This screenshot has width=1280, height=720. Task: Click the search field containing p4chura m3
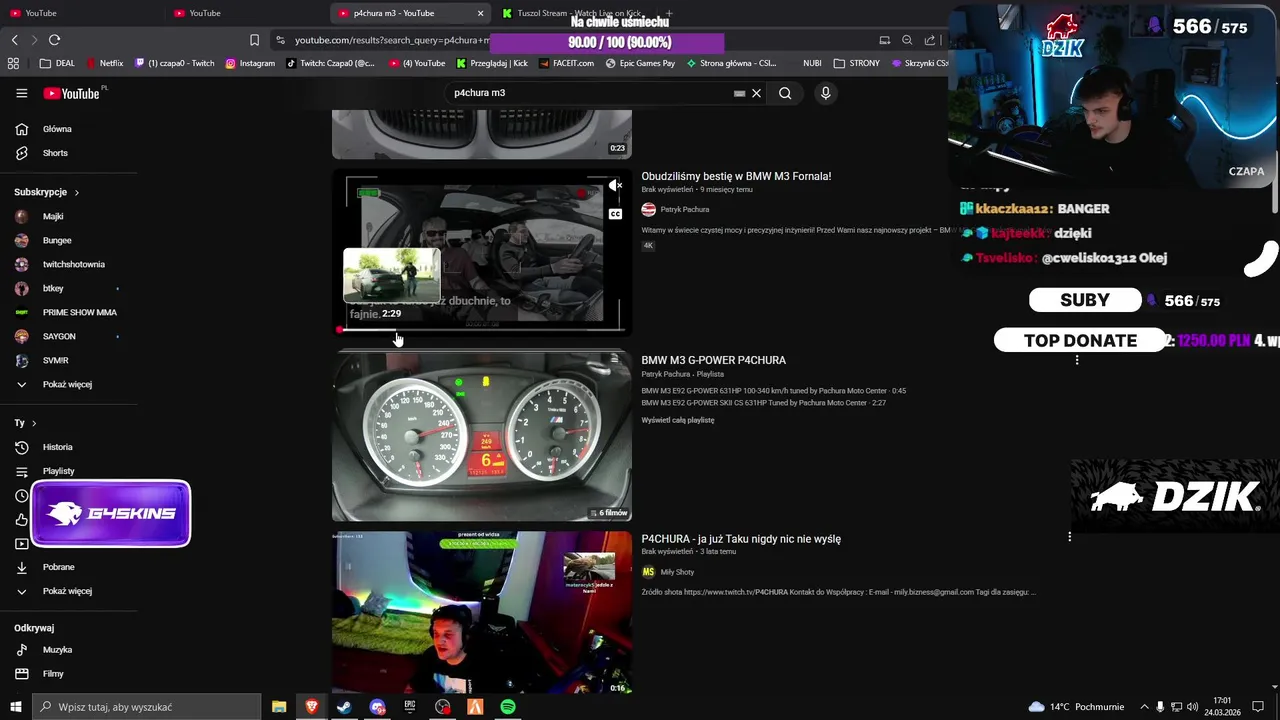coord(590,93)
